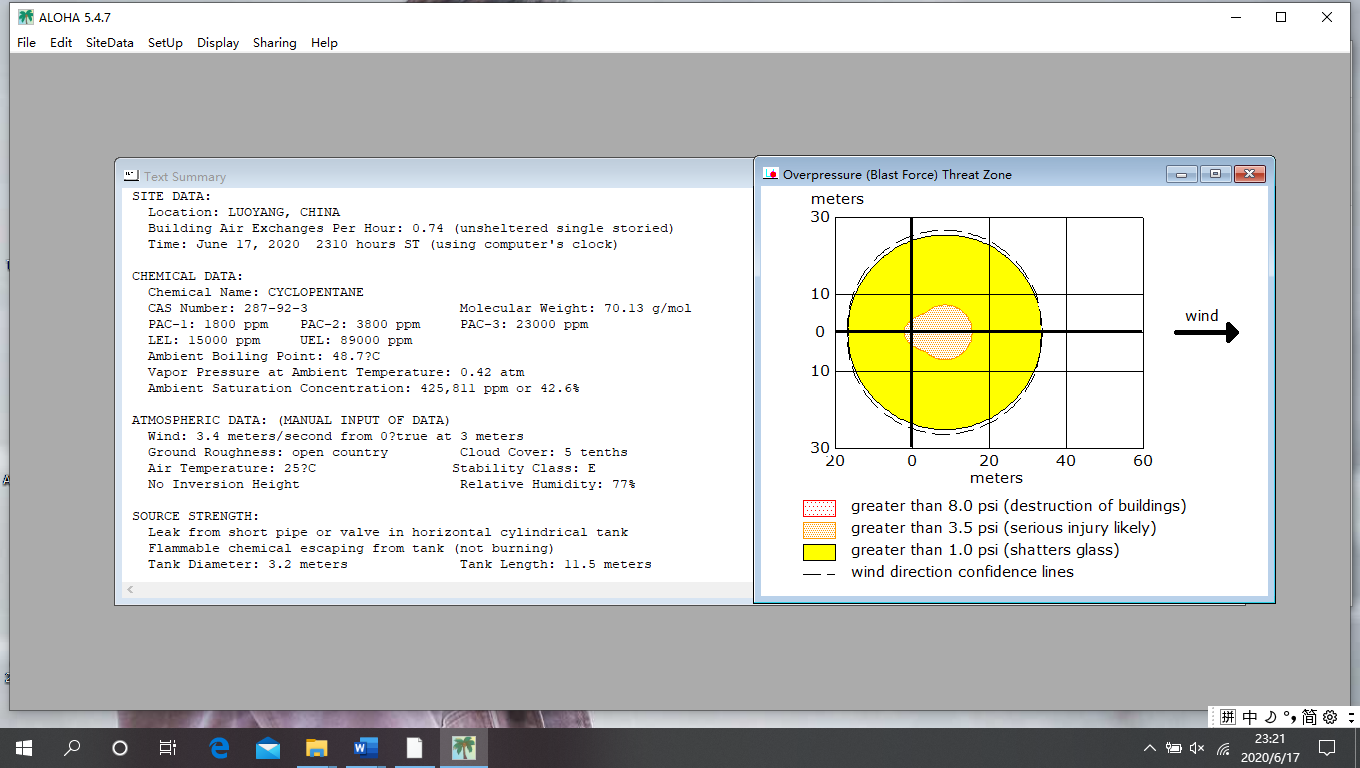Click the orange 3.5 psi legend swatch
Screen dimensions: 1360x768
819,529
